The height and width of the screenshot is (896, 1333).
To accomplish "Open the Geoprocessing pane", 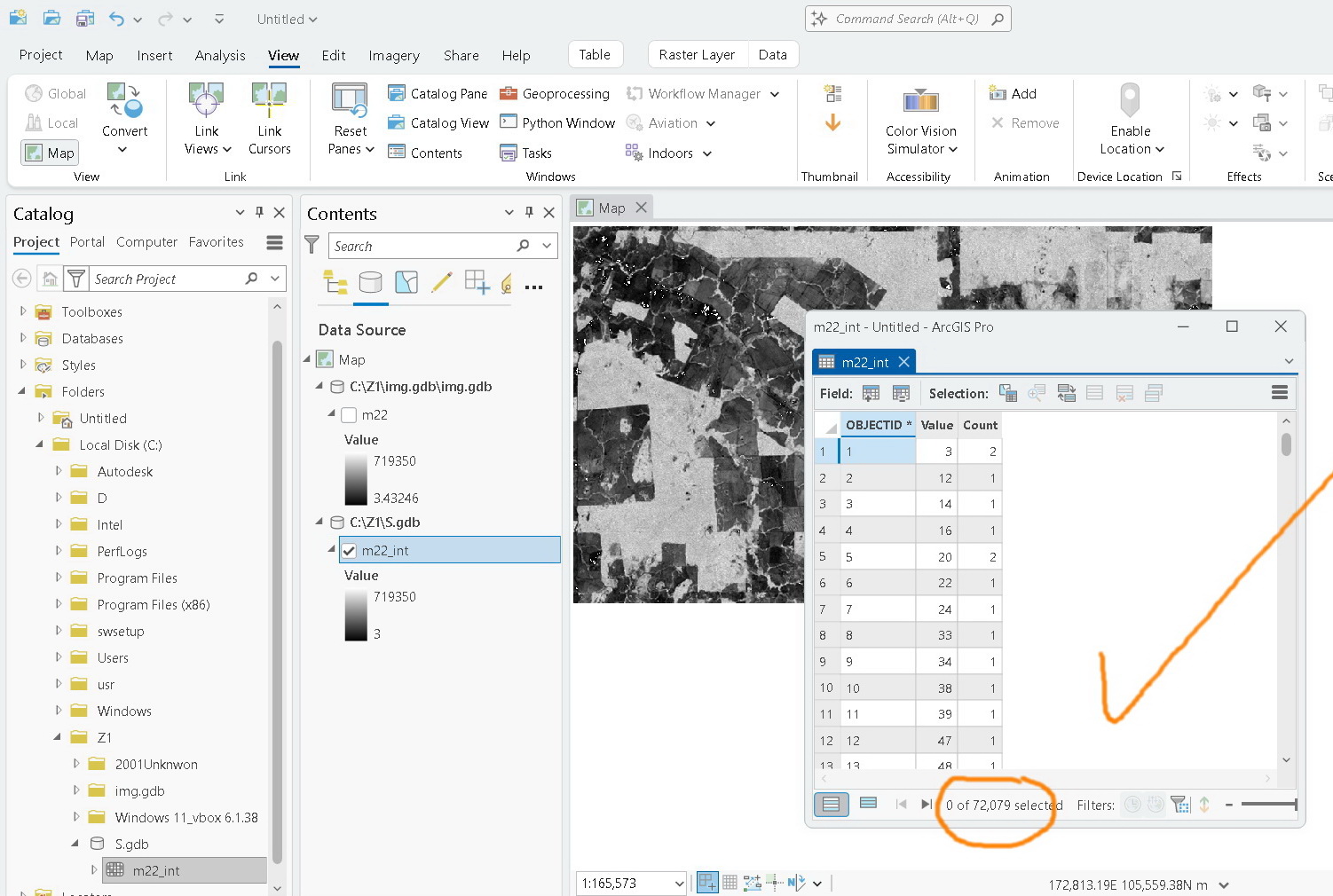I will (555, 93).
